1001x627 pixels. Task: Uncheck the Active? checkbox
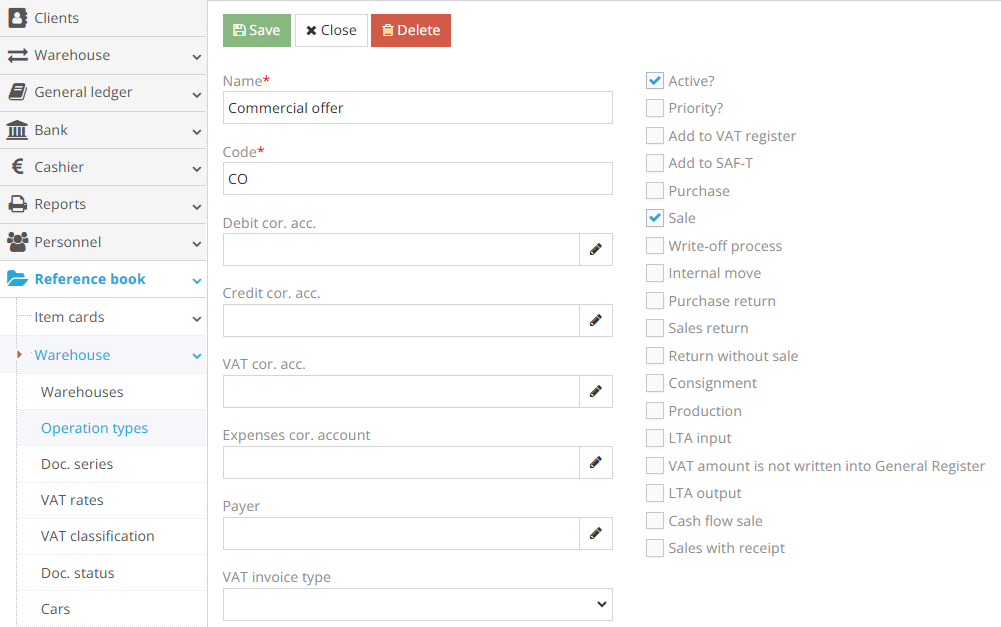pos(655,81)
